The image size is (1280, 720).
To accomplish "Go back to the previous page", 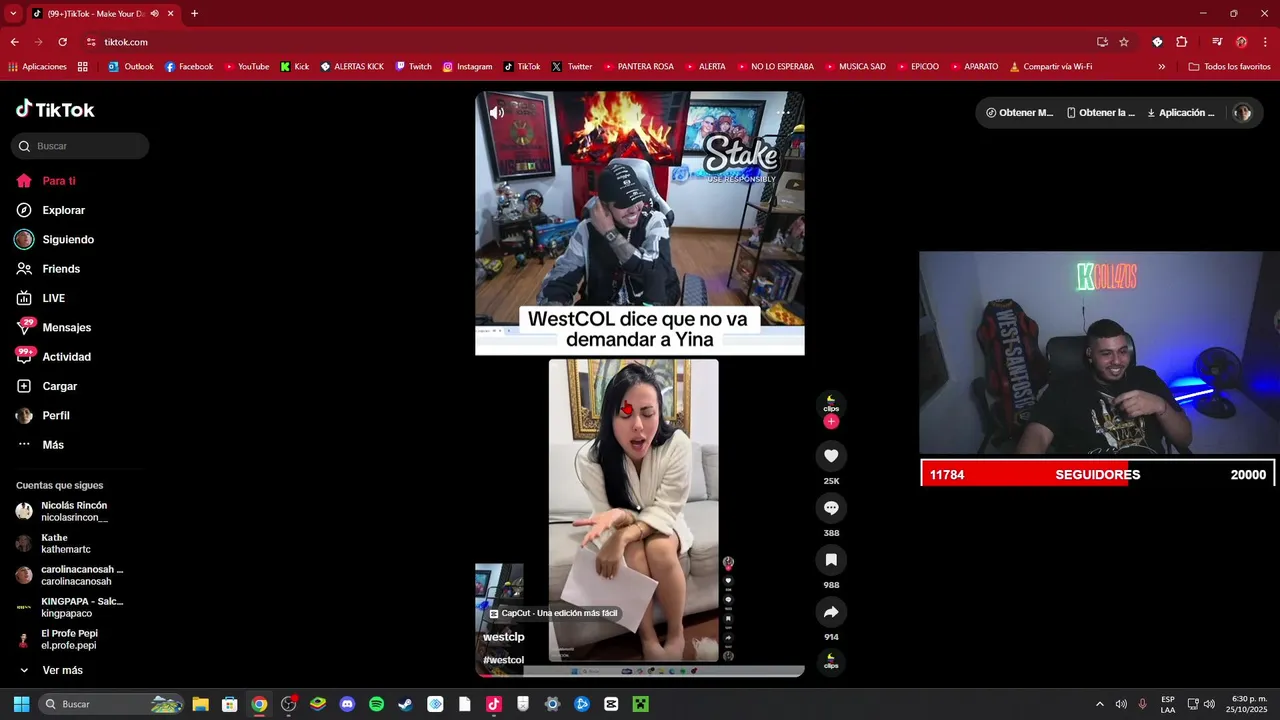I will click(x=14, y=42).
